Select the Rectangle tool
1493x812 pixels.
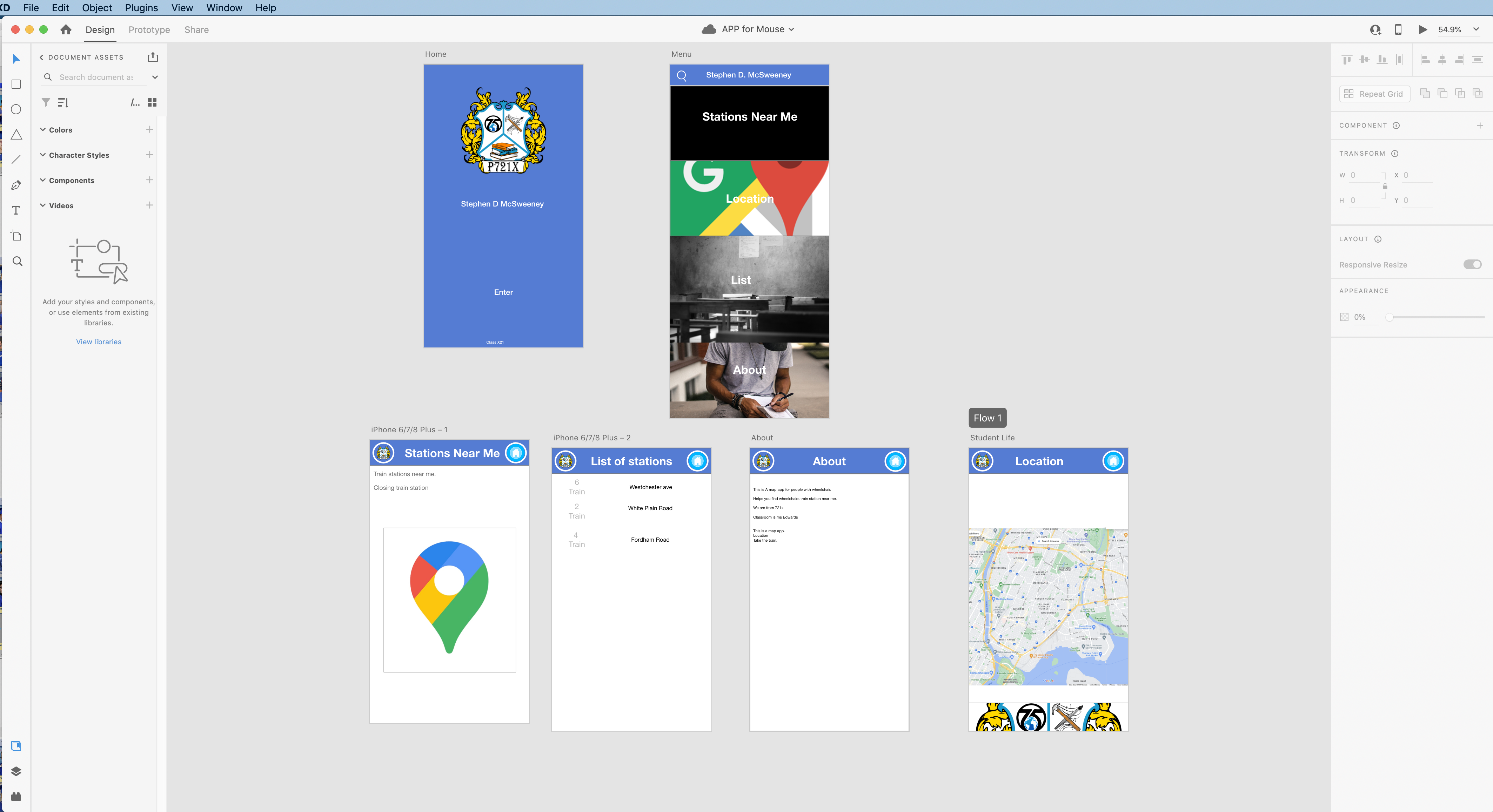click(16, 84)
